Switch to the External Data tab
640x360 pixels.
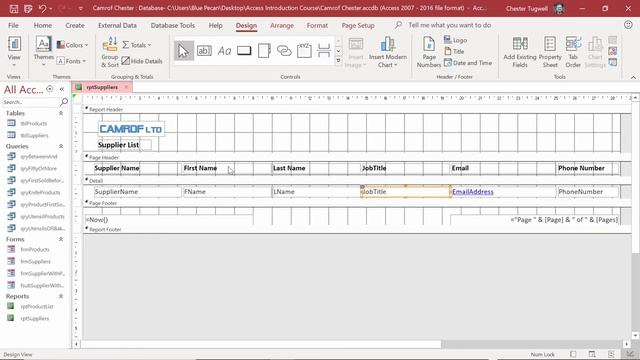(x=117, y=25)
